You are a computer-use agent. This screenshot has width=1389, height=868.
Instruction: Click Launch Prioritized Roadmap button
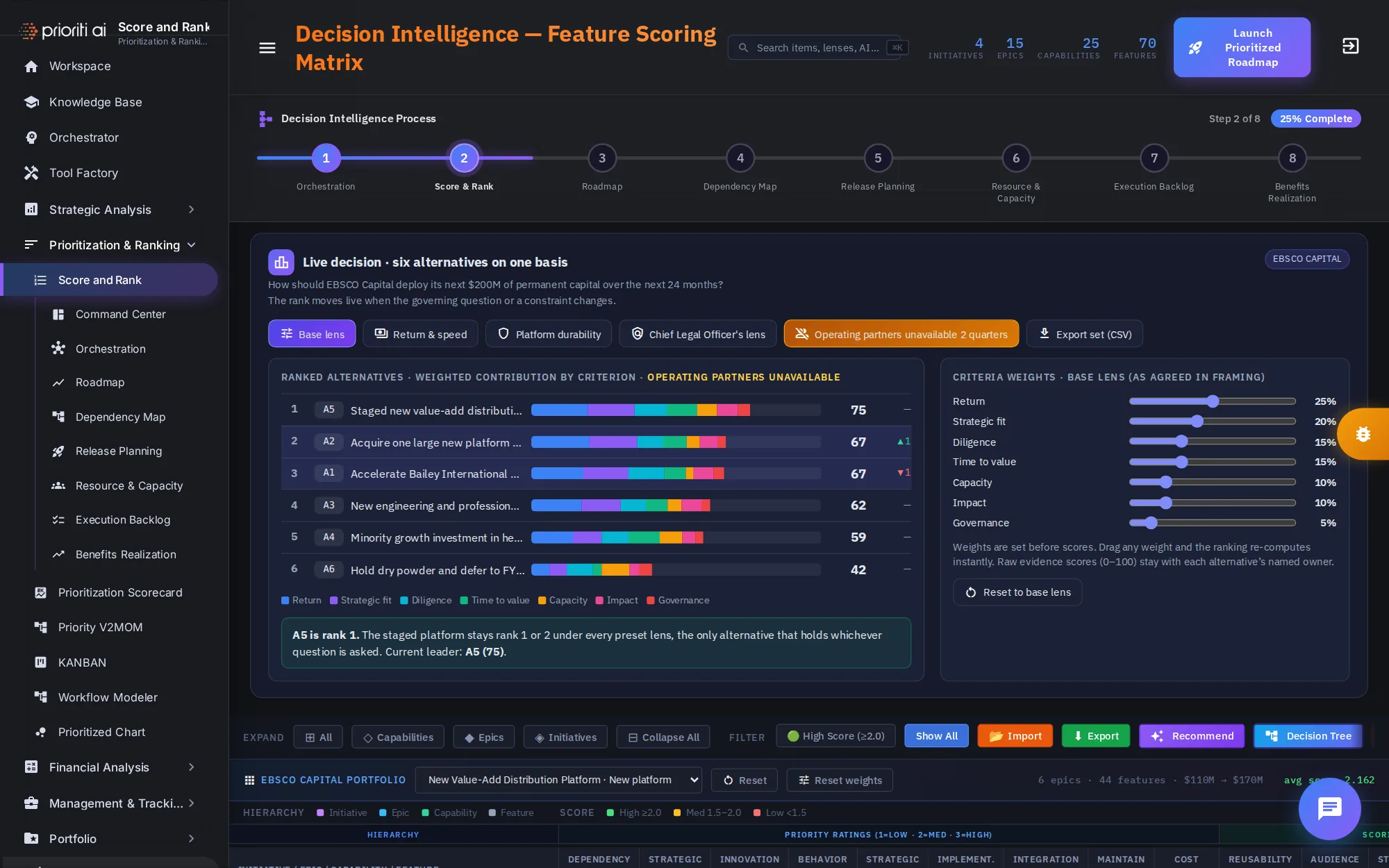[x=1242, y=47]
